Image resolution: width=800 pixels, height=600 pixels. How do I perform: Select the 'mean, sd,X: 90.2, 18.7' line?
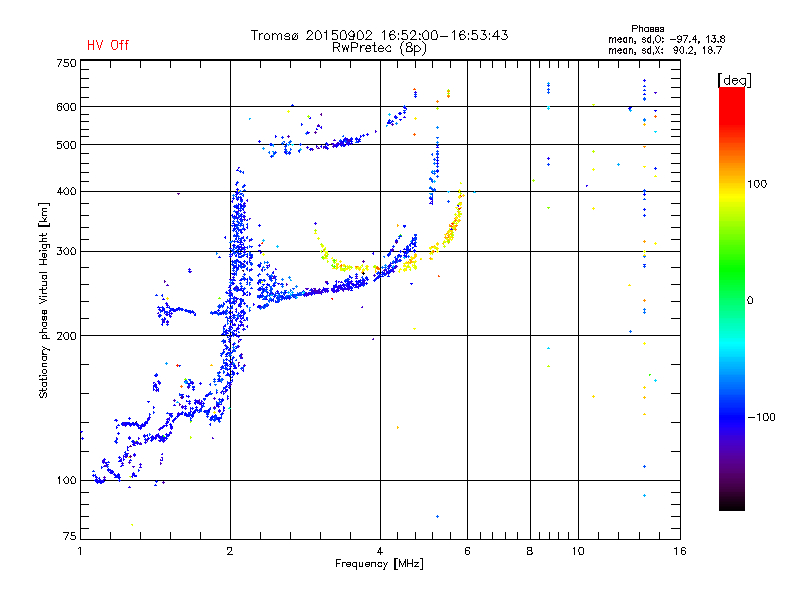pyautogui.click(x=665, y=50)
